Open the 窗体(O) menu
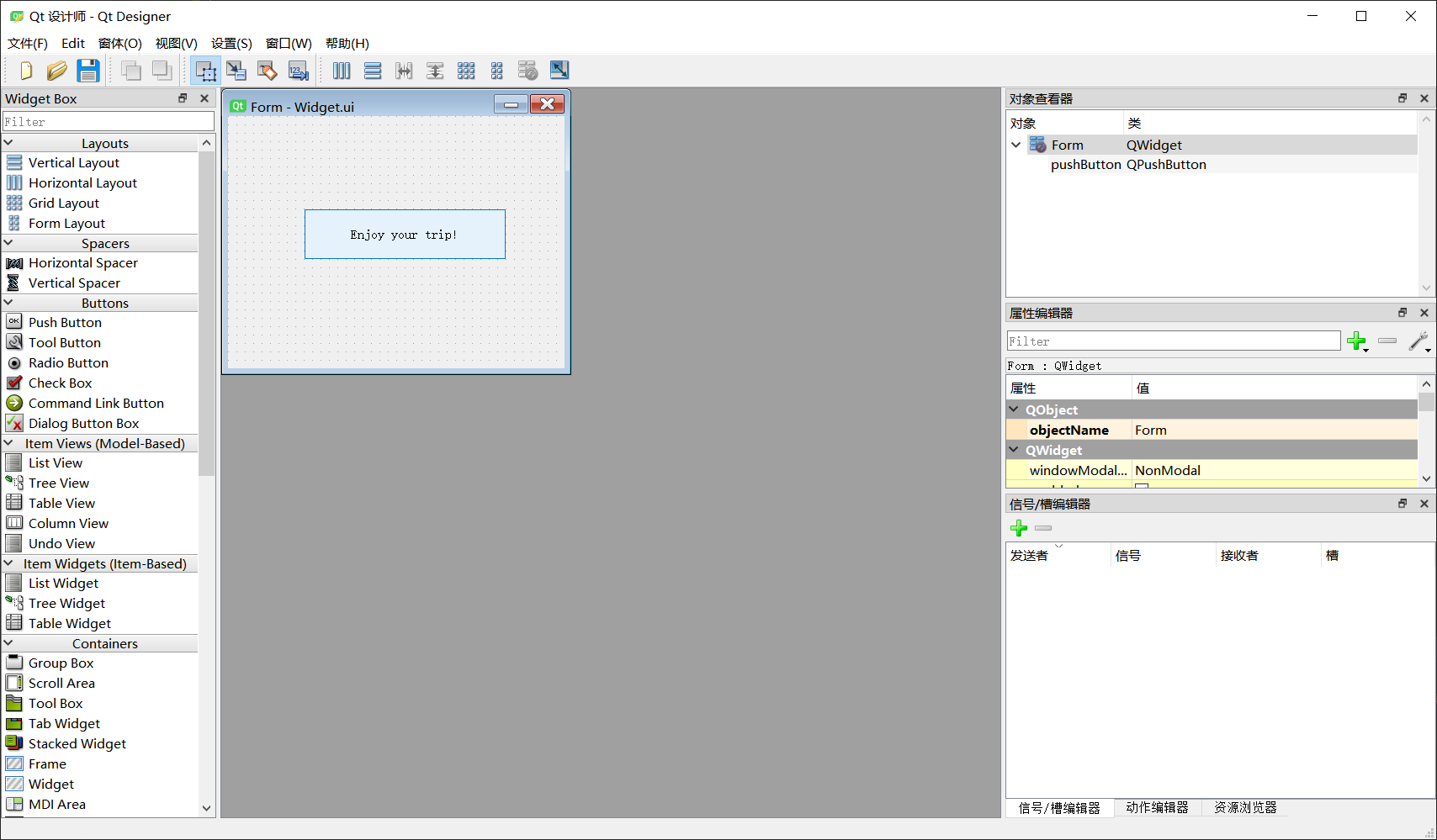Screen dimensions: 1437x840 (120, 43)
